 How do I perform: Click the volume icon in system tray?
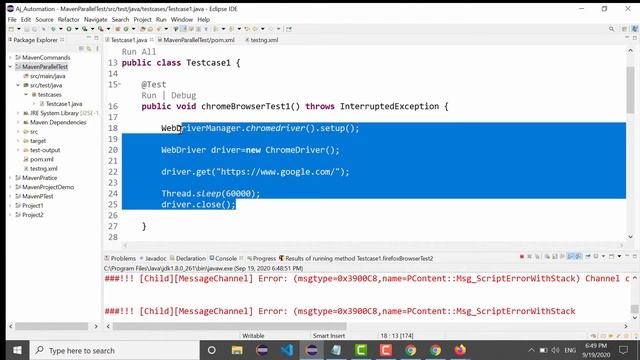pos(555,350)
